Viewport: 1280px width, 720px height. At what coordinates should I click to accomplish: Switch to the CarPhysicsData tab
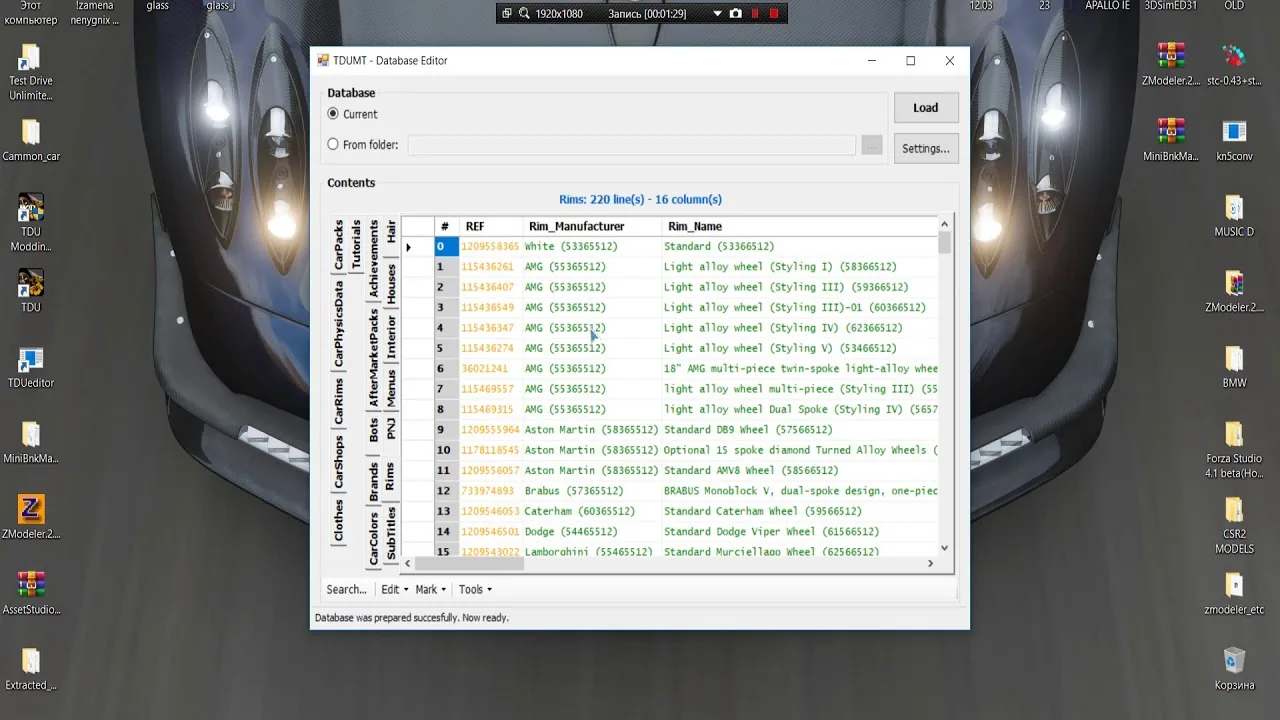339,324
